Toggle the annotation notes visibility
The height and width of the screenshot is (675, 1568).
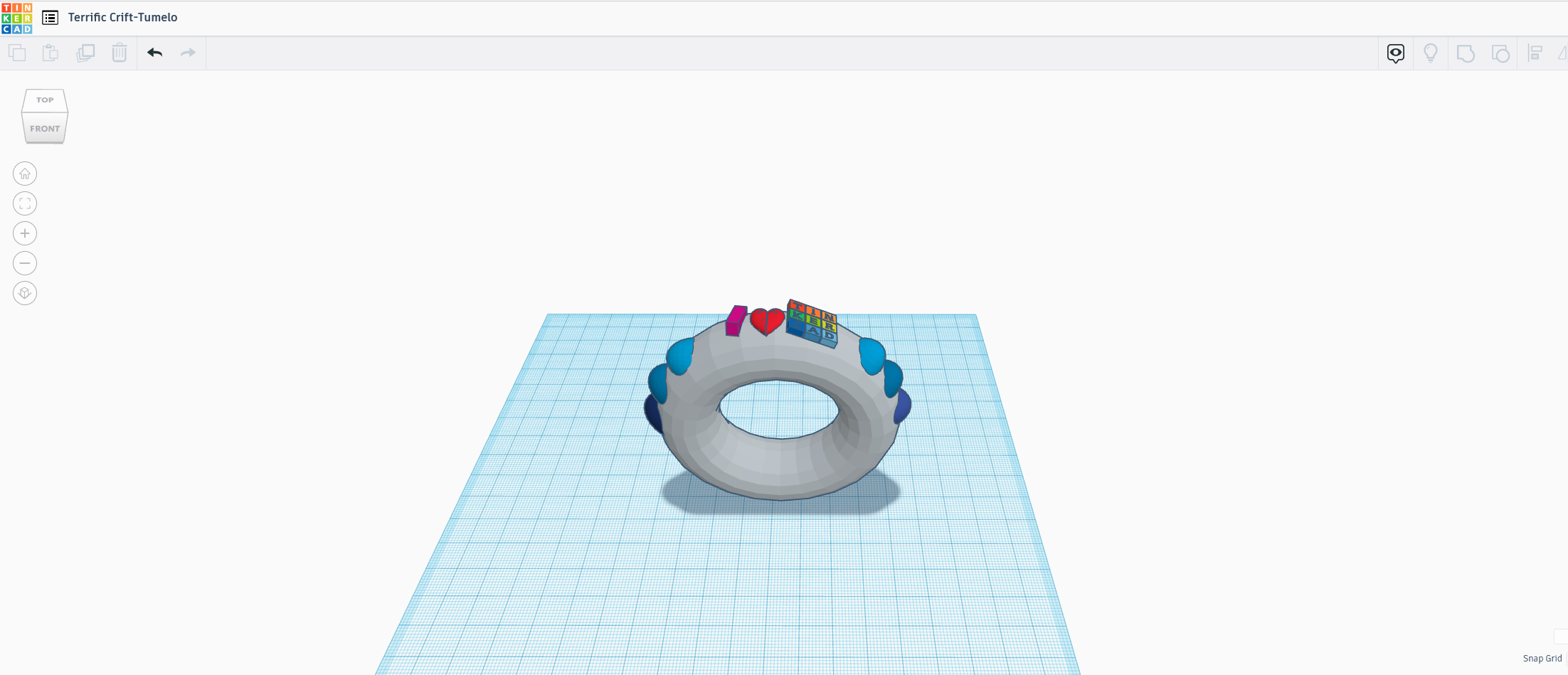[x=1395, y=53]
